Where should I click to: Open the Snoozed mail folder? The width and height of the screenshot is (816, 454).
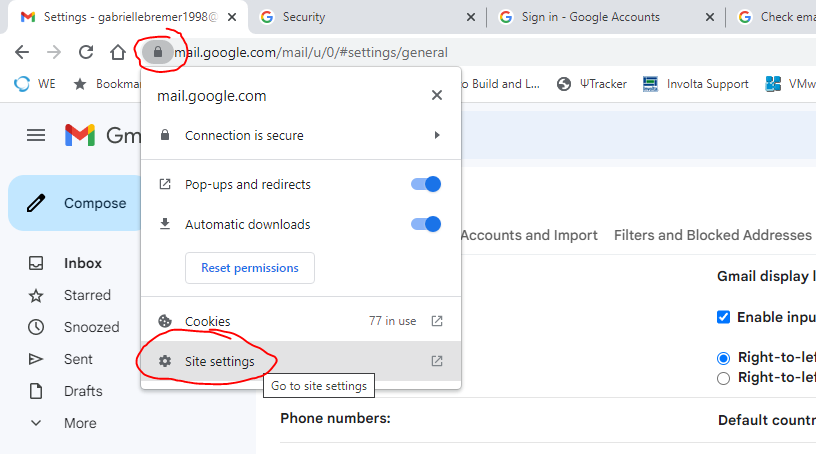(x=91, y=327)
